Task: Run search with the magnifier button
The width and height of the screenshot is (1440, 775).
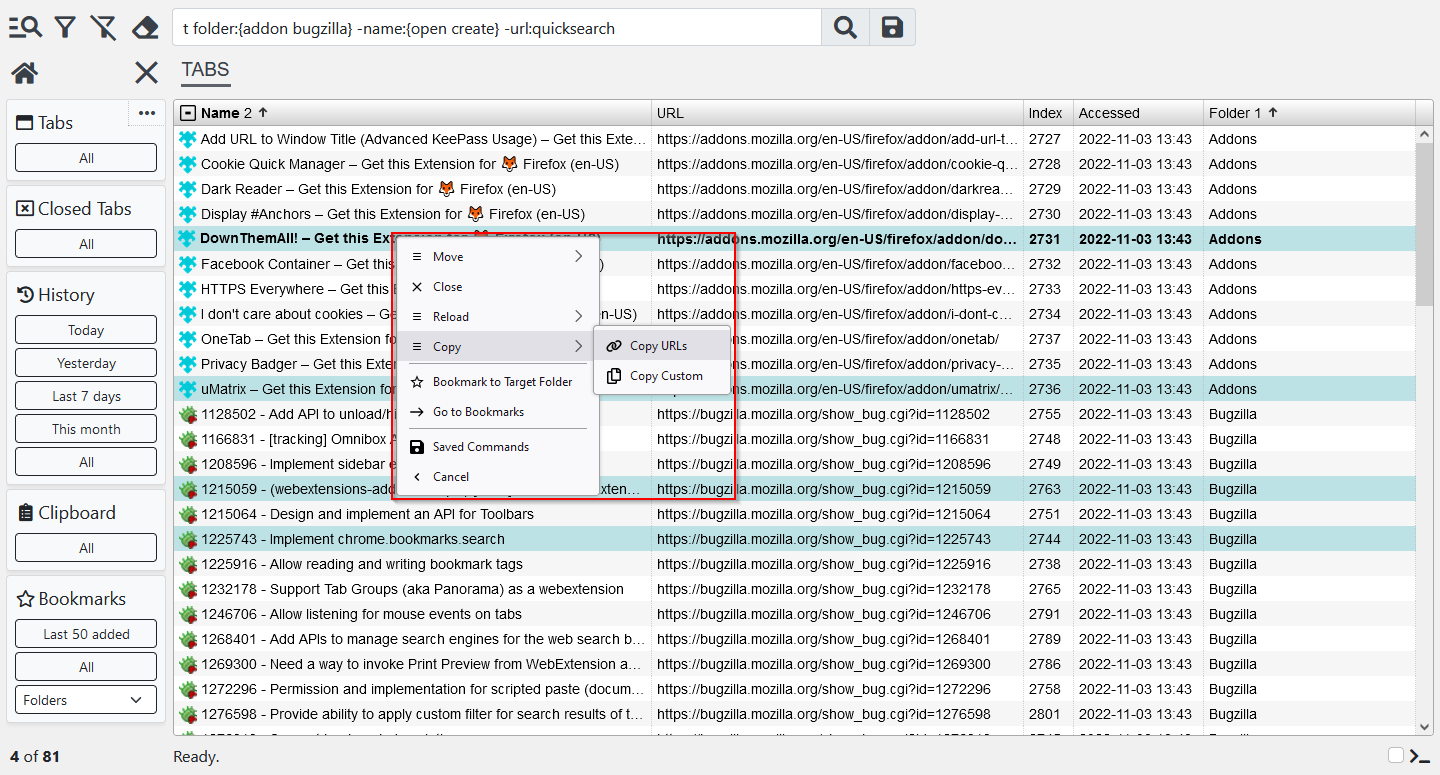Action: tap(845, 28)
